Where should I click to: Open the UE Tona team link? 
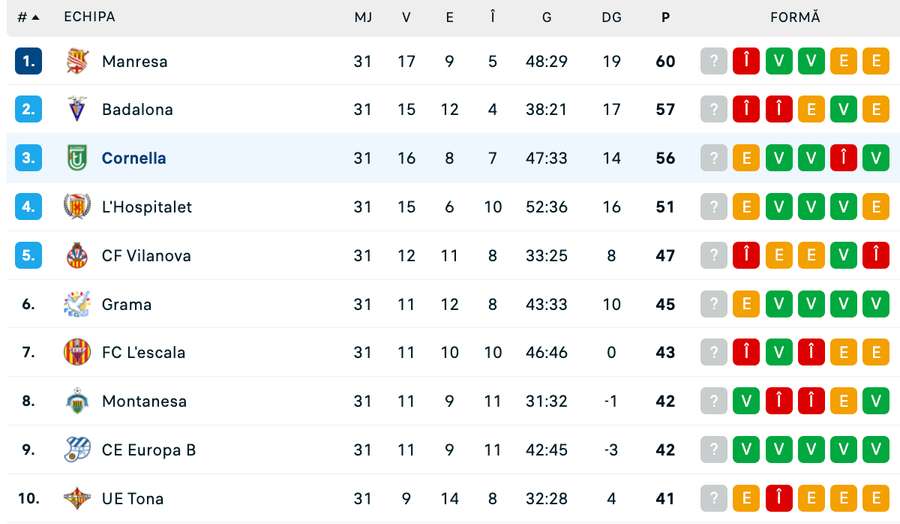tap(133, 498)
